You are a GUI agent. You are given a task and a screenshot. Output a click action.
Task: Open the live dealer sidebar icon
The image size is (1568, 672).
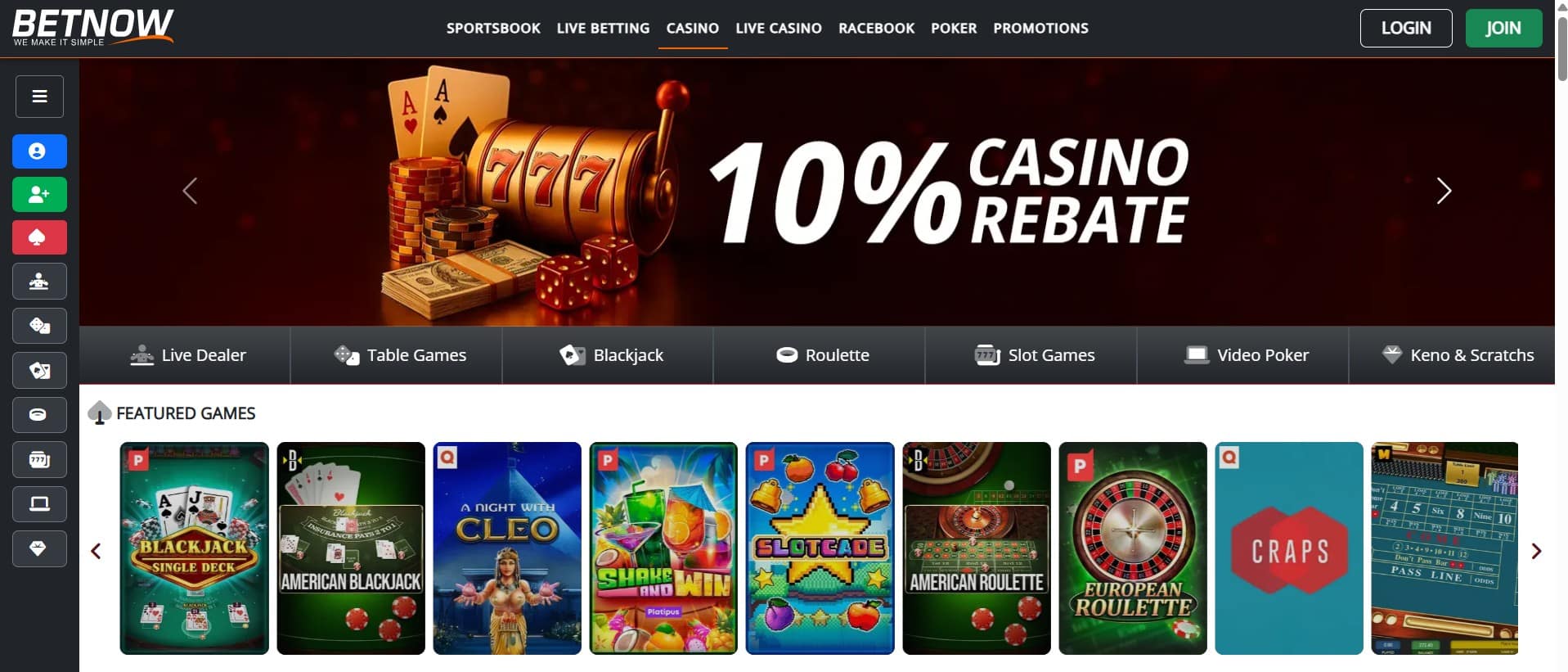pos(39,282)
